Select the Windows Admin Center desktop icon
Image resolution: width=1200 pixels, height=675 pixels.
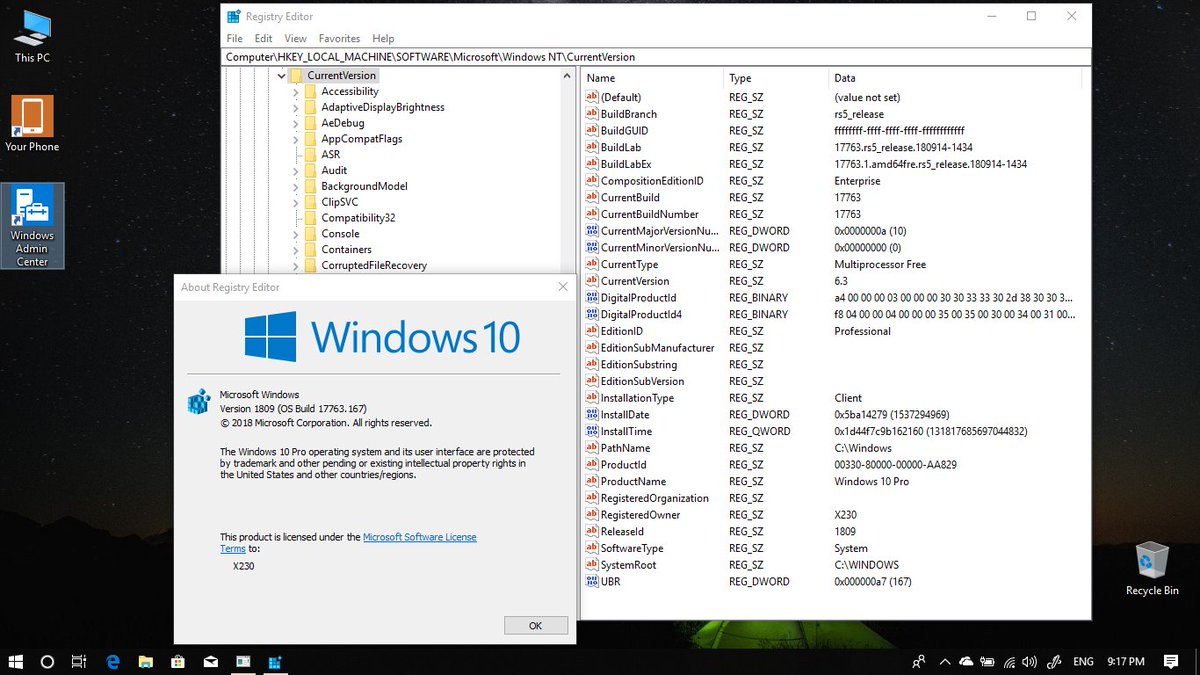tap(32, 226)
